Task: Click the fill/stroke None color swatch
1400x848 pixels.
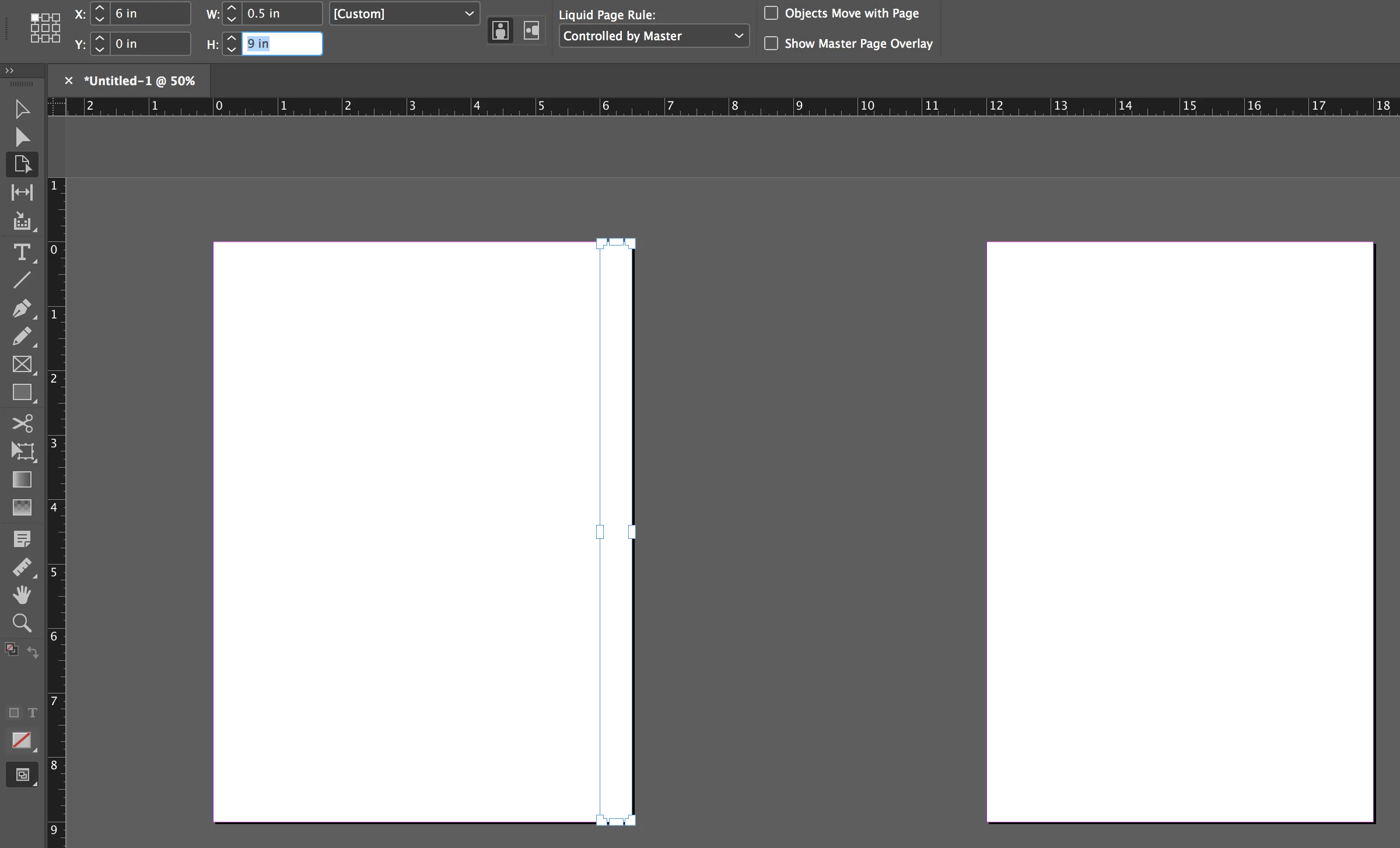Action: [x=22, y=740]
